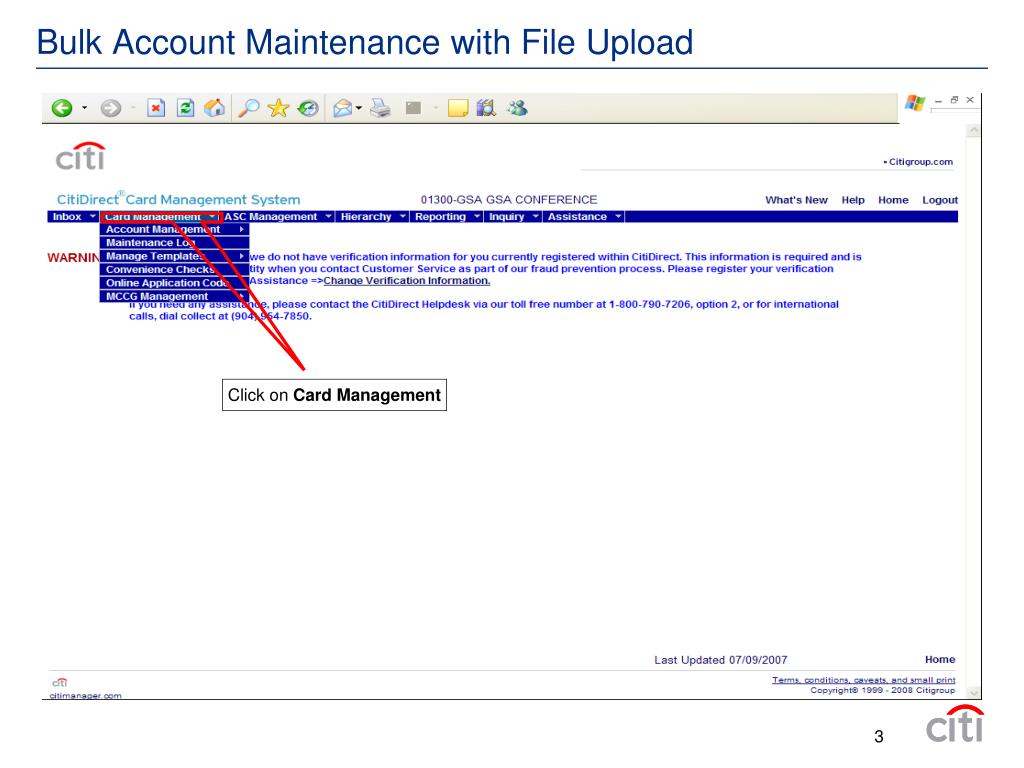Screen dimensions: 1024x768
Task: Open the ASC Management menu
Action: tap(278, 217)
